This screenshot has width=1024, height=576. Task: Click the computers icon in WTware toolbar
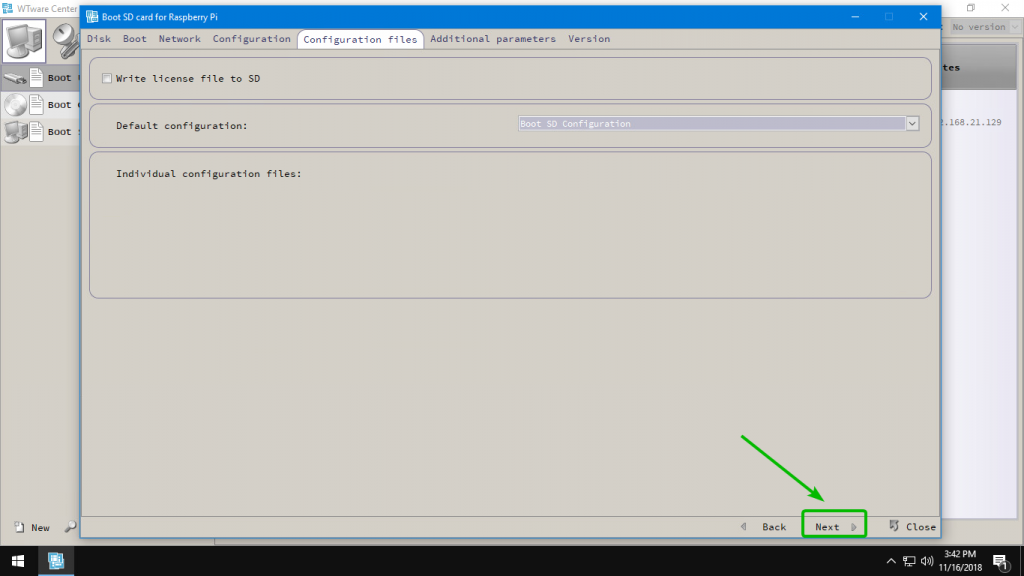[x=25, y=40]
